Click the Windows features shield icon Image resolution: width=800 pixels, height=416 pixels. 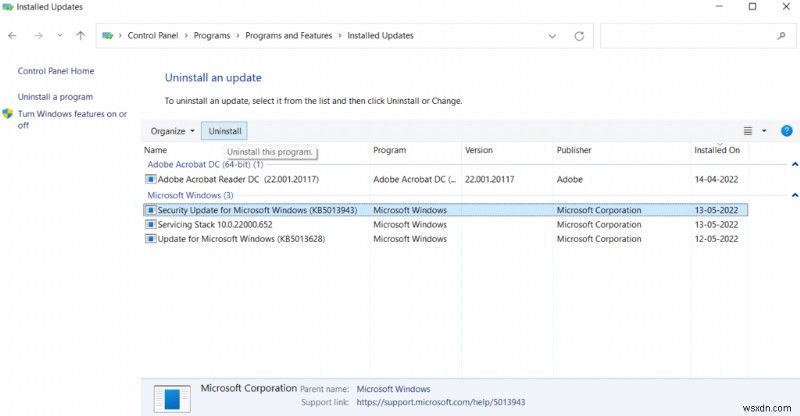point(8,115)
